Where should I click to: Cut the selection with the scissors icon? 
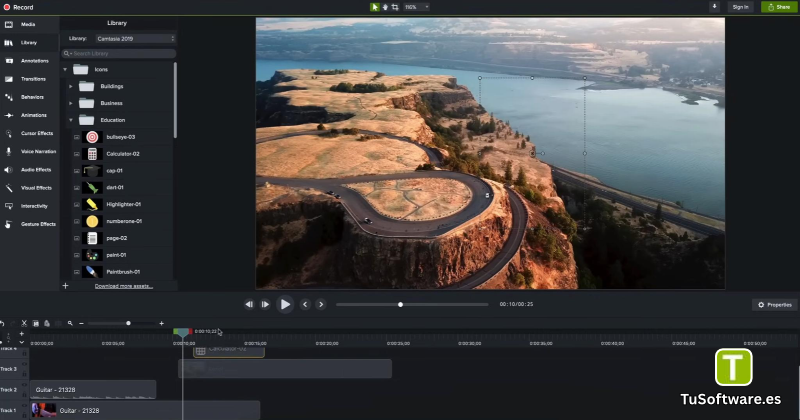(24, 323)
